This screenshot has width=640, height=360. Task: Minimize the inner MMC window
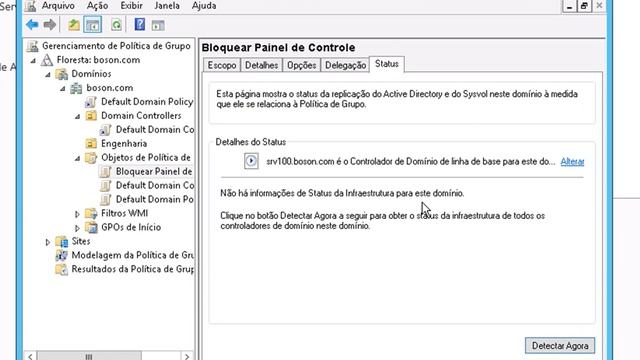tap(569, 6)
